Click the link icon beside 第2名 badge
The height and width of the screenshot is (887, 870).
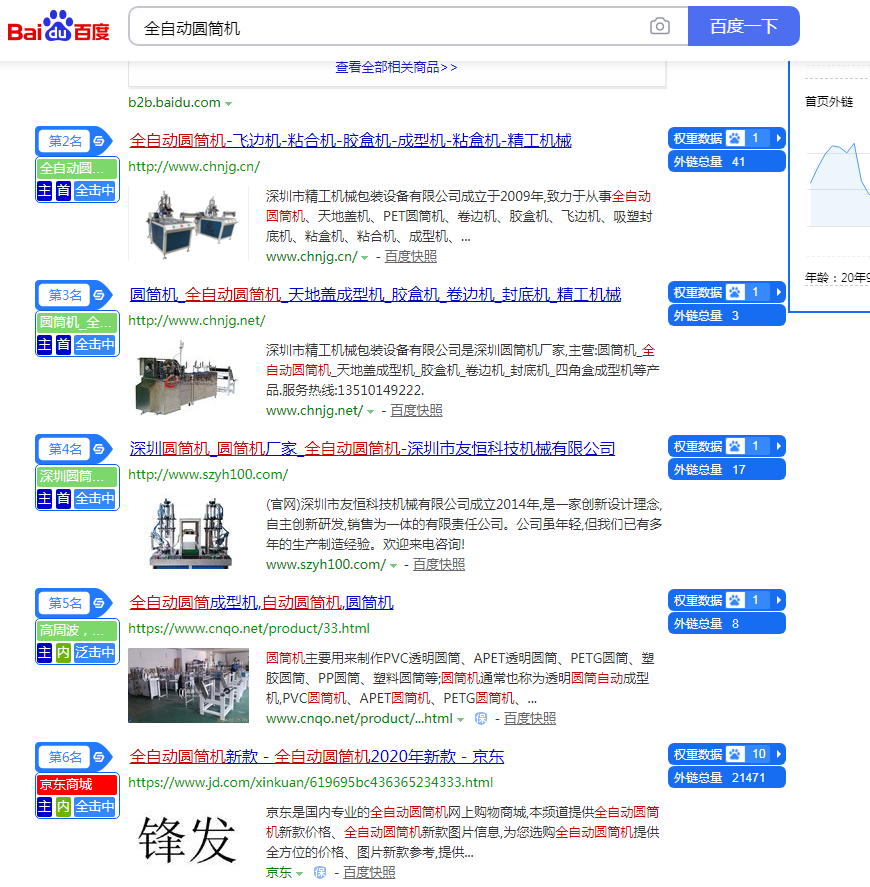(x=99, y=141)
